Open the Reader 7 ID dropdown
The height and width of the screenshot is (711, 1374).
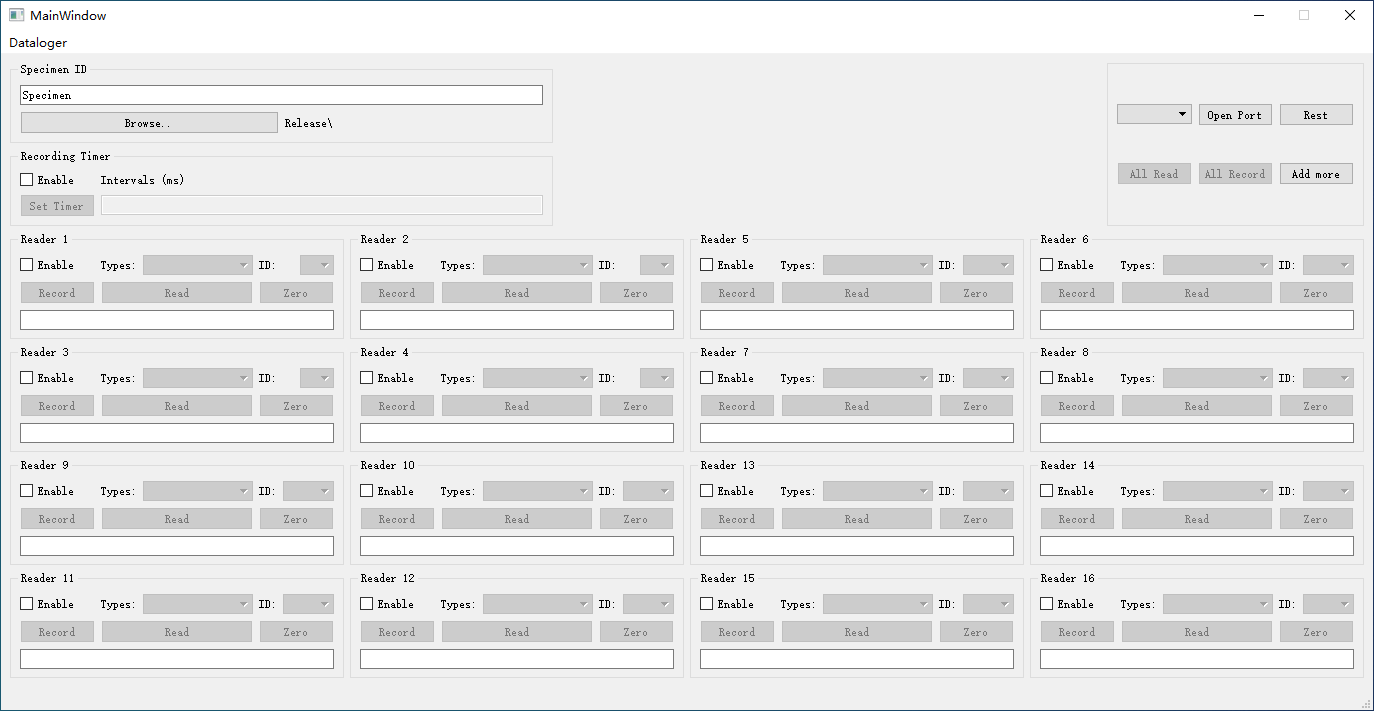pyautogui.click(x=988, y=378)
